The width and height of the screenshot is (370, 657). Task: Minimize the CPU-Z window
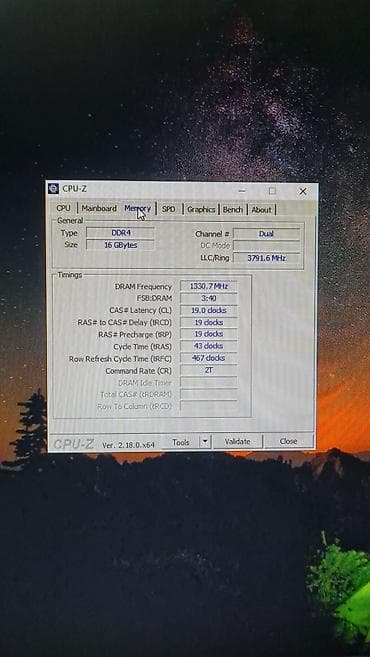(242, 191)
